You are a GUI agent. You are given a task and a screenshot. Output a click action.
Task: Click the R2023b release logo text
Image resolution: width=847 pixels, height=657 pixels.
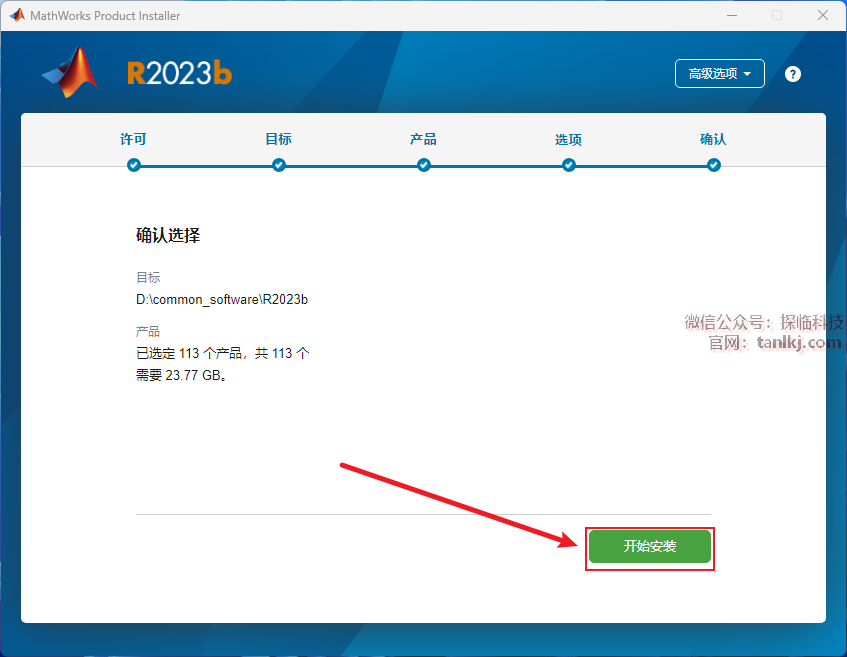tap(179, 74)
